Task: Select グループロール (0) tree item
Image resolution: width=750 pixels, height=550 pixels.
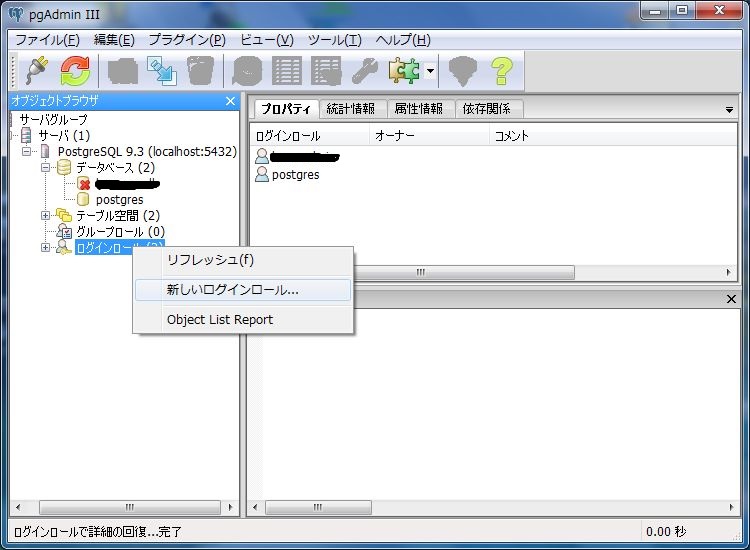Action: click(x=121, y=232)
